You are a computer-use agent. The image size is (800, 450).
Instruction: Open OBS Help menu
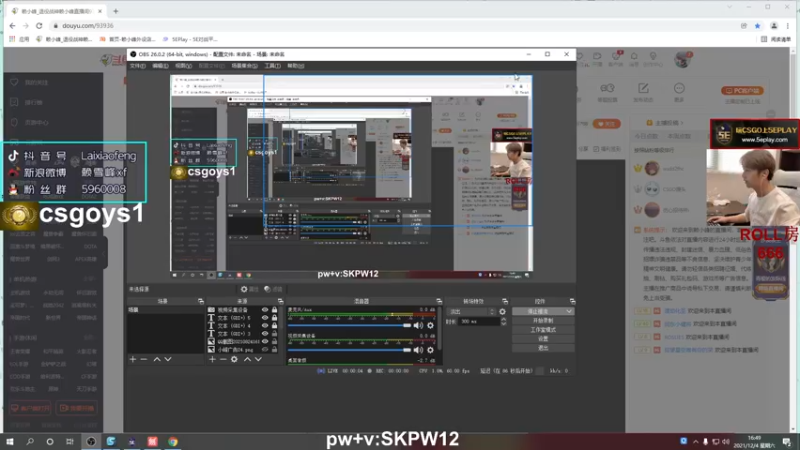coord(295,66)
